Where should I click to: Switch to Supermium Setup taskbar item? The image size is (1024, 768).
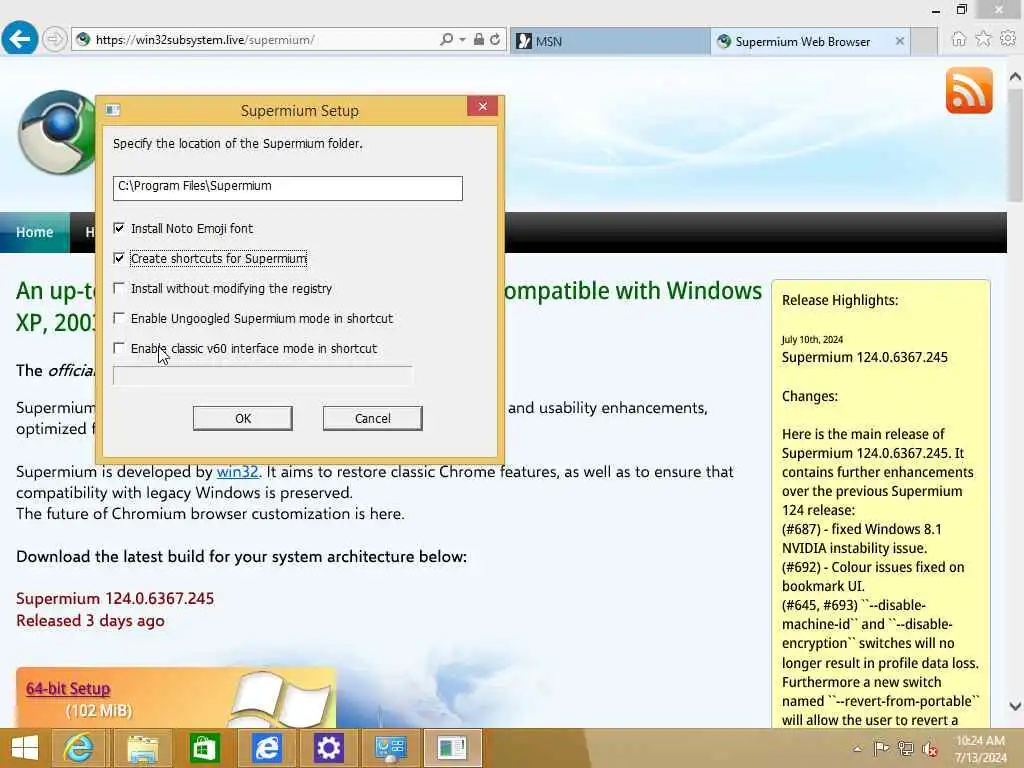tap(452, 748)
